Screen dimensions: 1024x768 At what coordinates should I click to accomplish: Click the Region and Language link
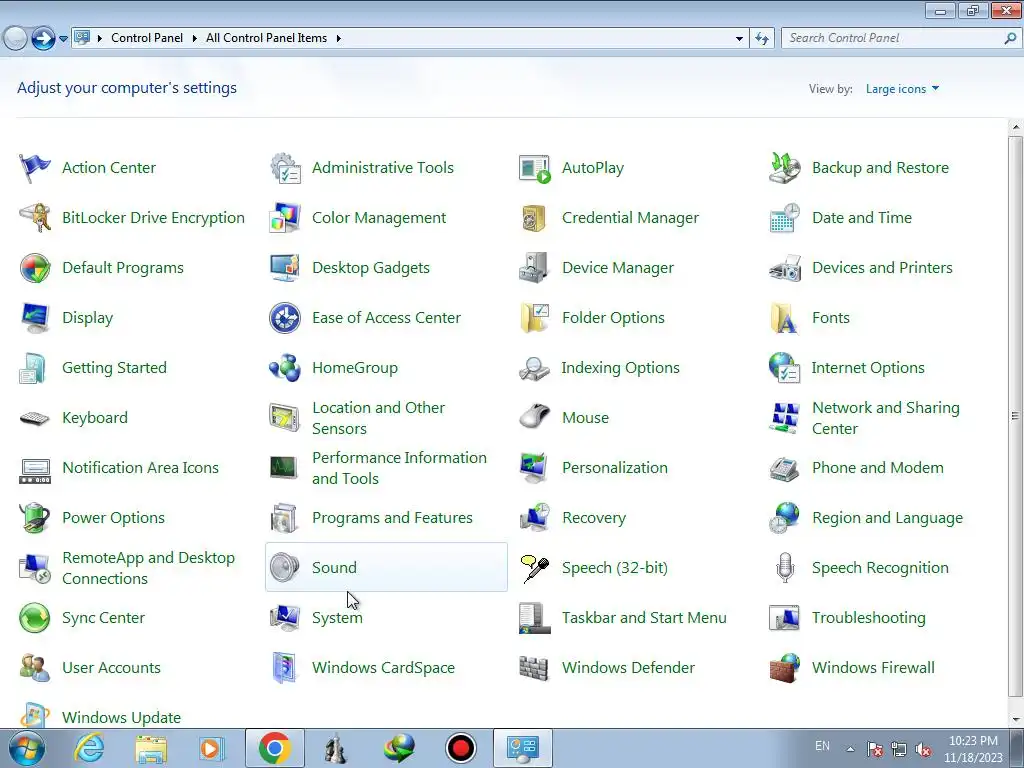pos(887,518)
